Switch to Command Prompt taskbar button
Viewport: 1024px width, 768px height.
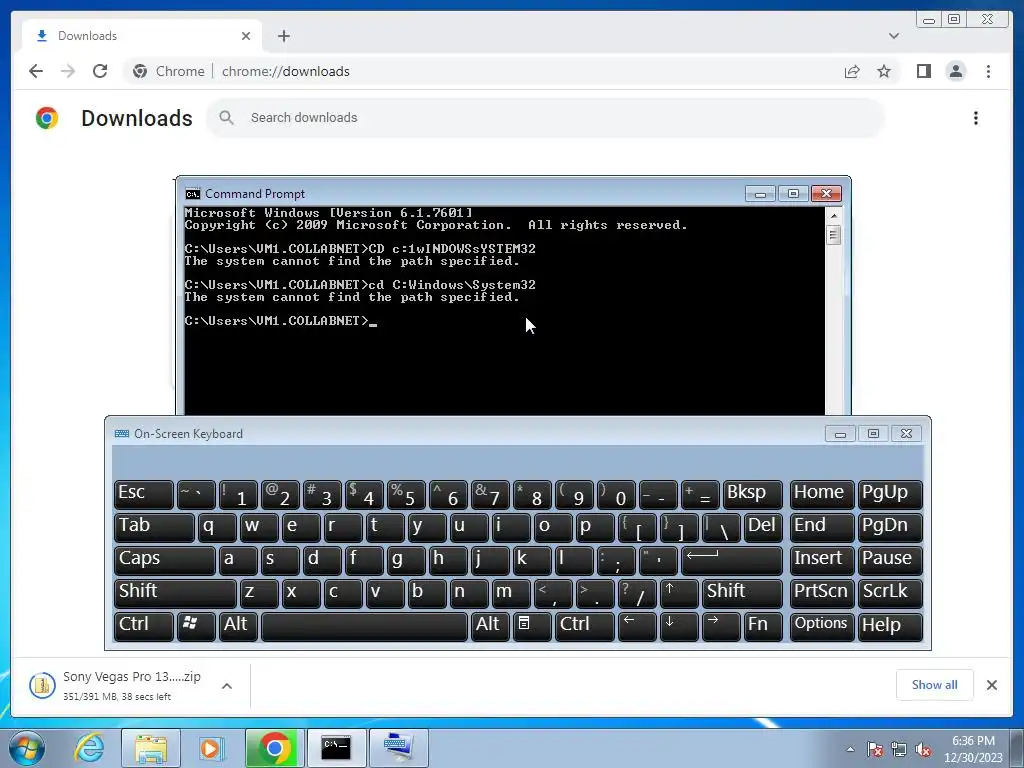[x=336, y=748]
